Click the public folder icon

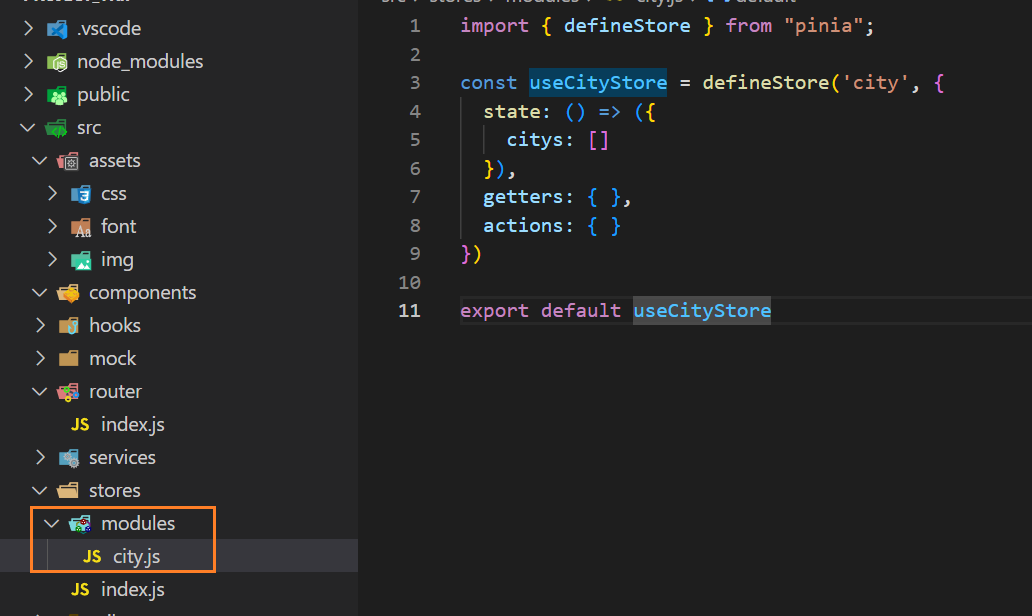click(x=57, y=95)
